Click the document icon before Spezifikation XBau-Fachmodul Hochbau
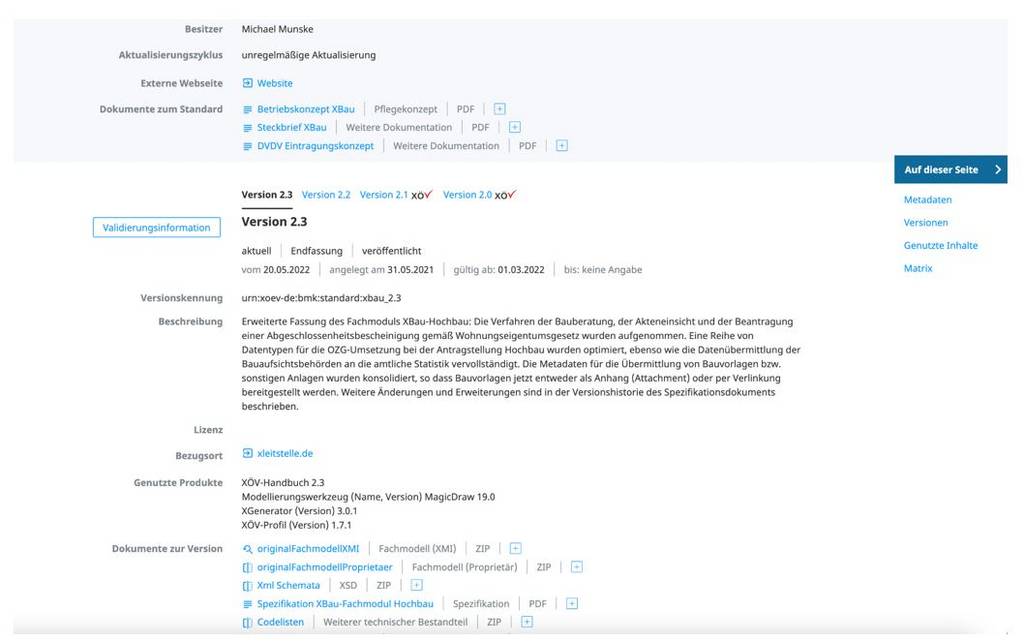1024x641 pixels. pos(246,603)
